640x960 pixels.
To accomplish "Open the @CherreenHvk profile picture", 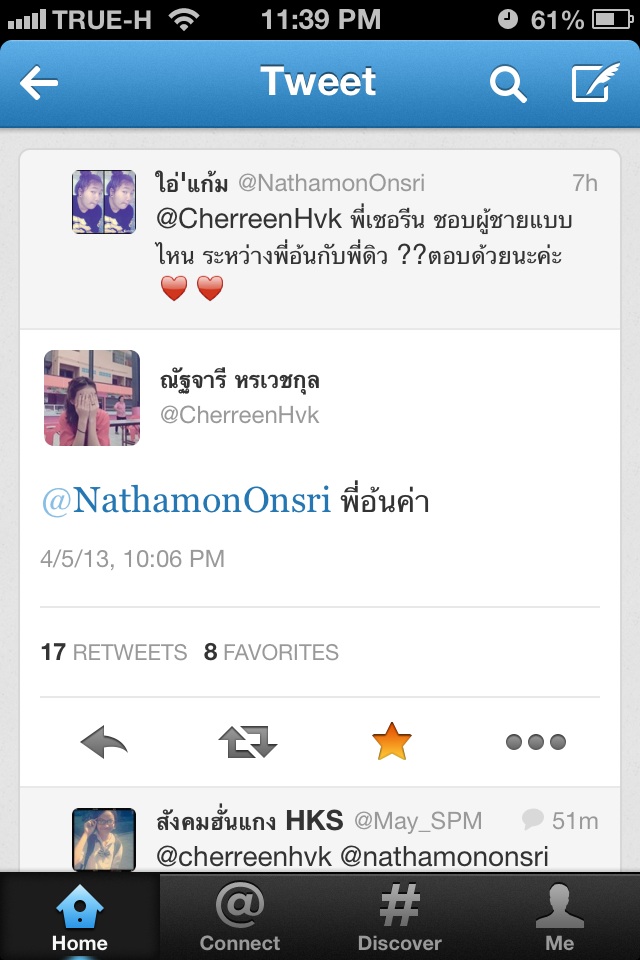I will [x=92, y=398].
